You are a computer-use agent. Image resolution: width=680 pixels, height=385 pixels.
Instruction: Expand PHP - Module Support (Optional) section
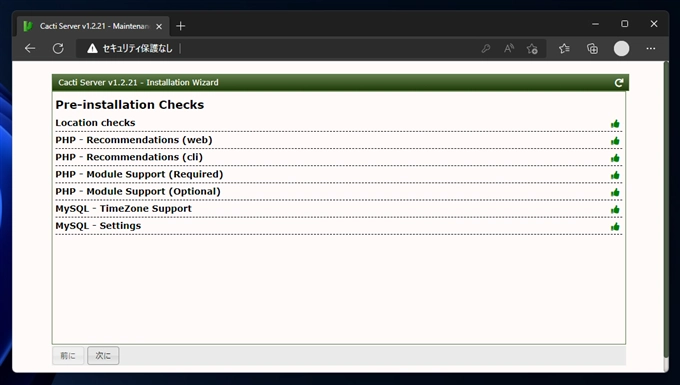click(338, 192)
